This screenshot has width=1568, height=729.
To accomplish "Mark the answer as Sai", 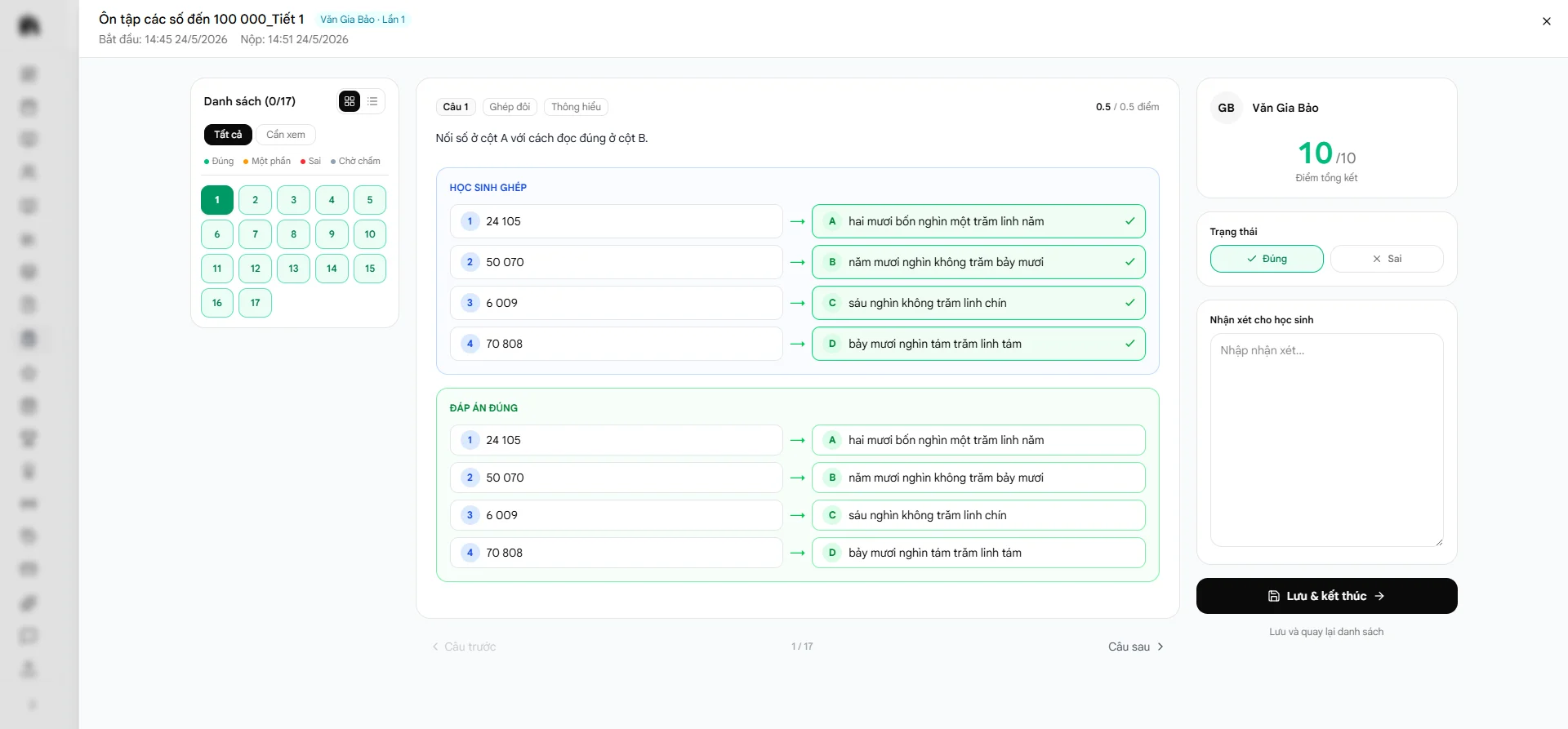I will click(1387, 259).
